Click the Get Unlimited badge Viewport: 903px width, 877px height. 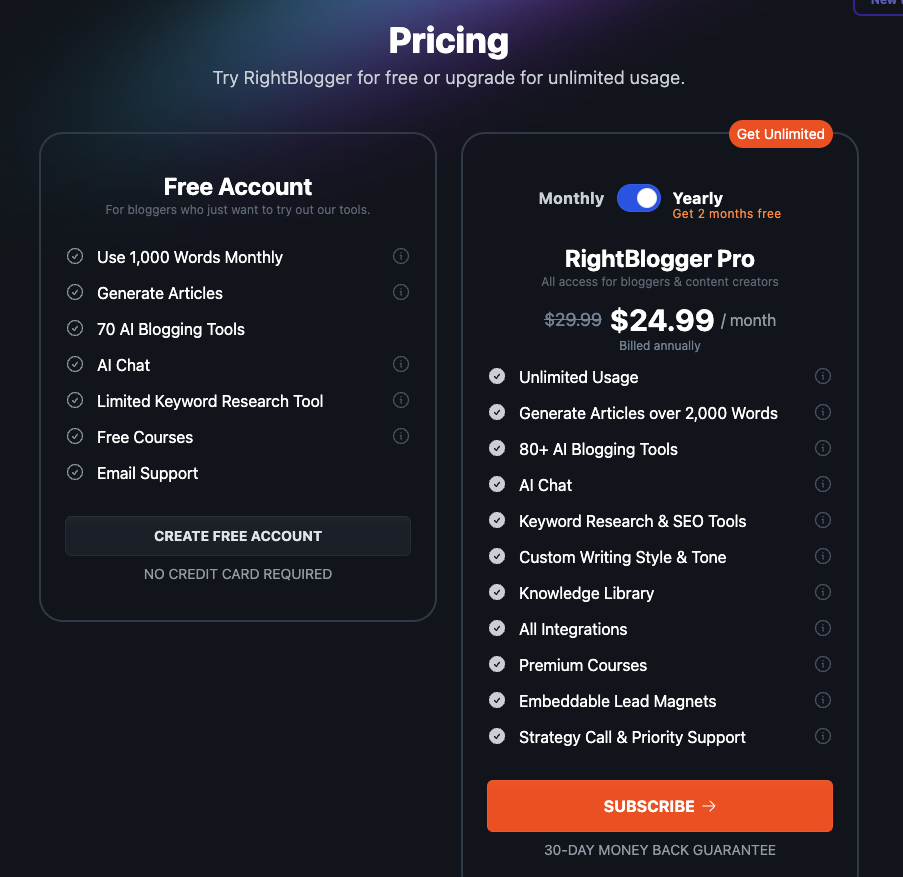click(781, 134)
